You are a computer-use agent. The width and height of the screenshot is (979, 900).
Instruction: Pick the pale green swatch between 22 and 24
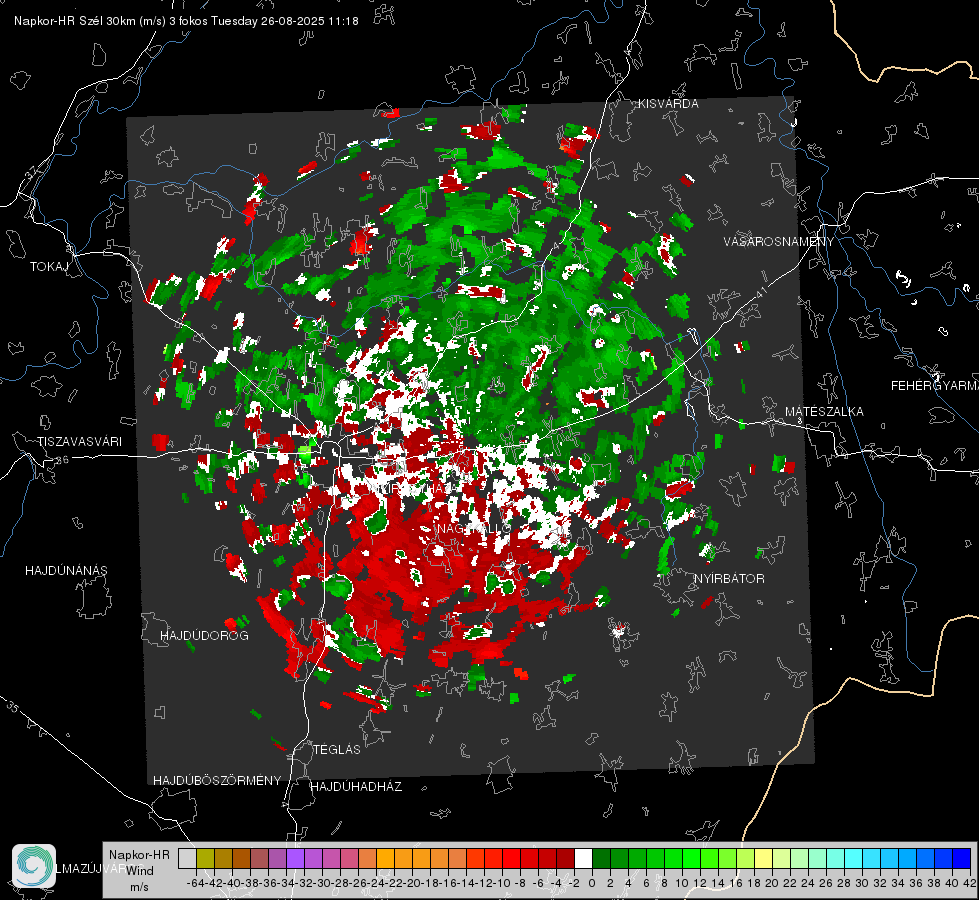[800, 858]
